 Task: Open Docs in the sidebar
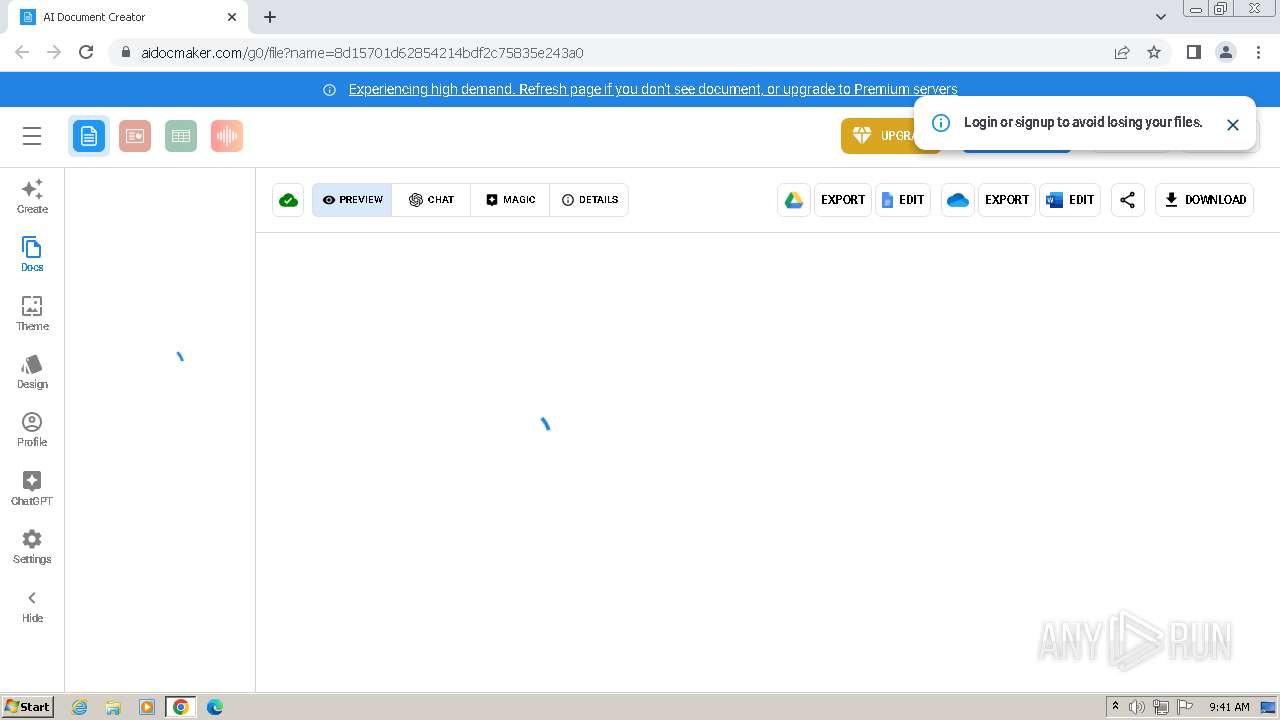pos(32,254)
